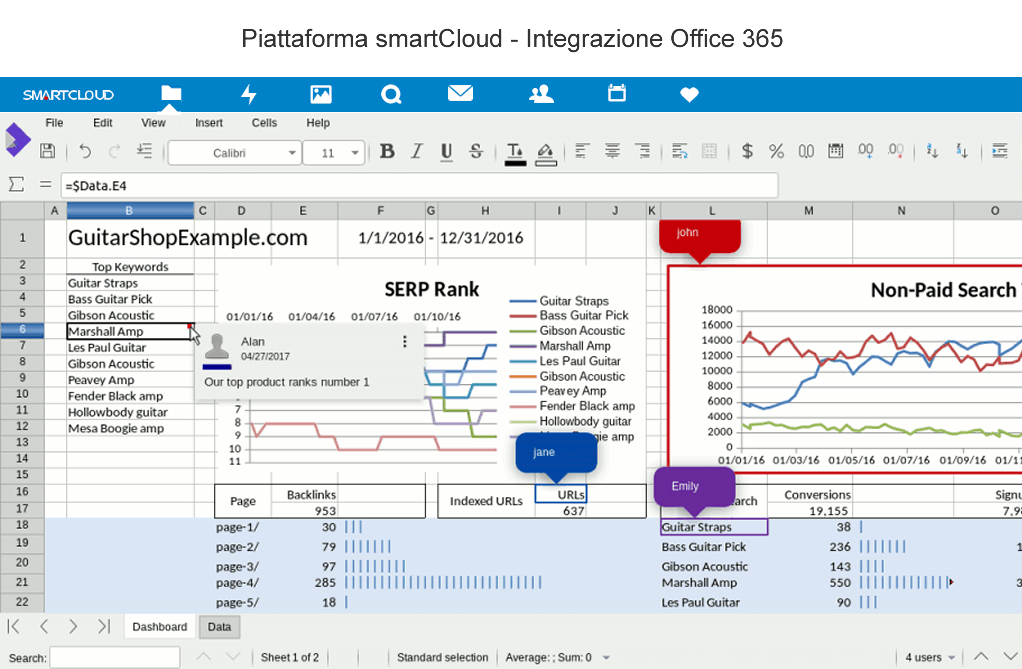
Task: Open the Calendar icon in SmartCloud bar
Action: coord(617,94)
